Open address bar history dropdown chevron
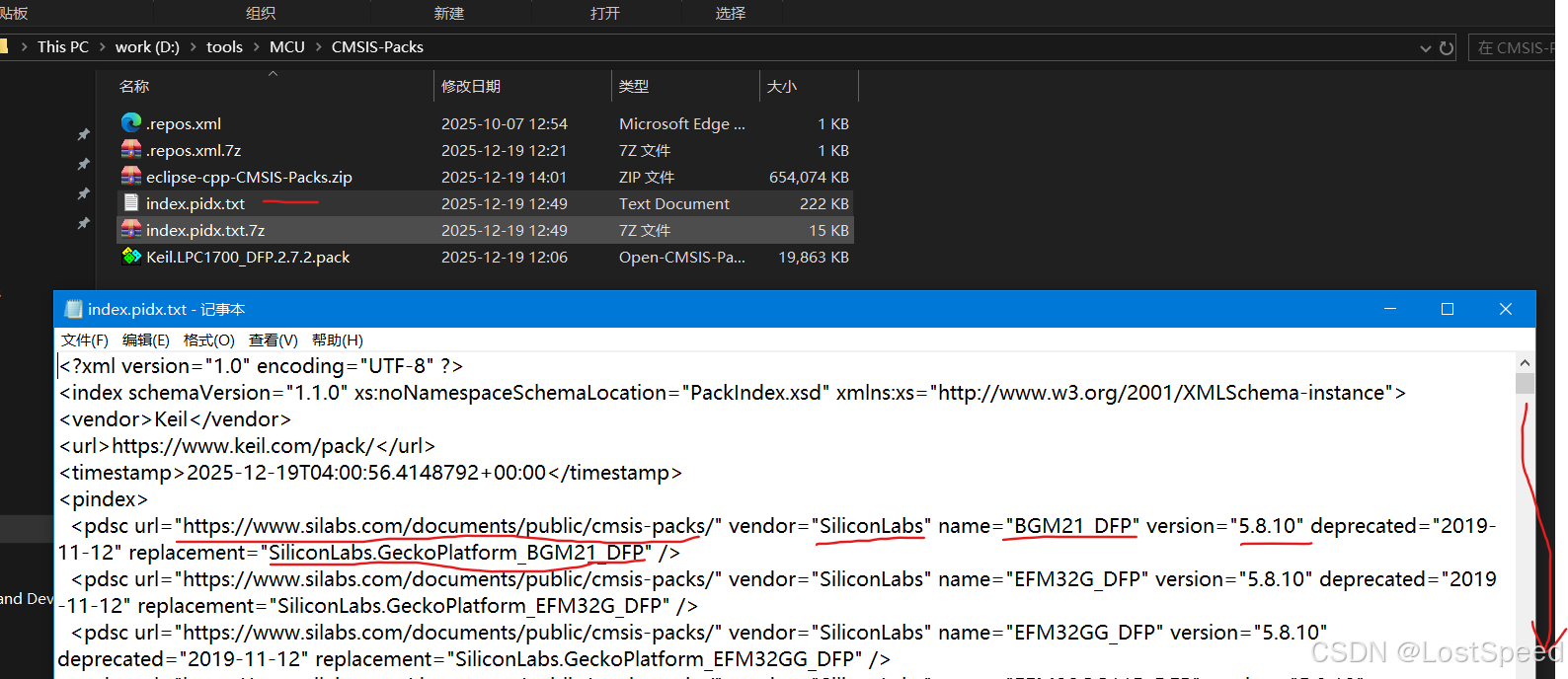Screen dimensions: 1568x679 click(x=1425, y=48)
